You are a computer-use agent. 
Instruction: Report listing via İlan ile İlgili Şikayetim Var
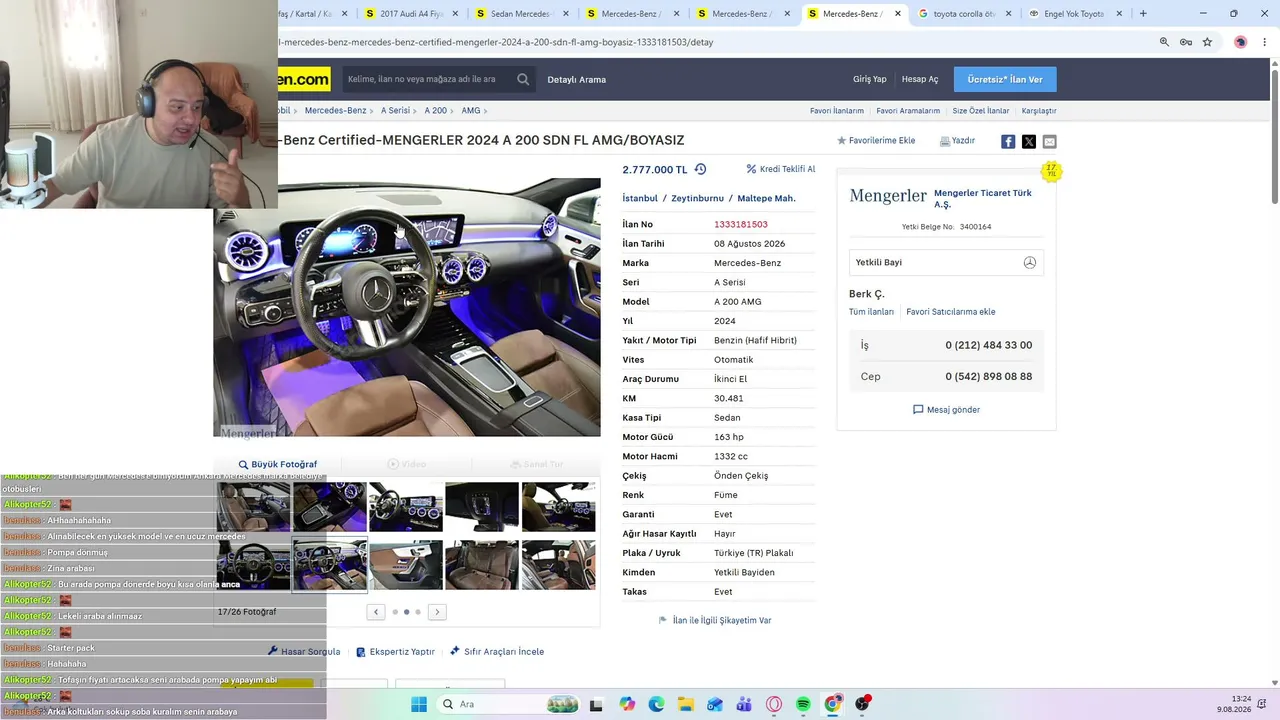(x=715, y=620)
